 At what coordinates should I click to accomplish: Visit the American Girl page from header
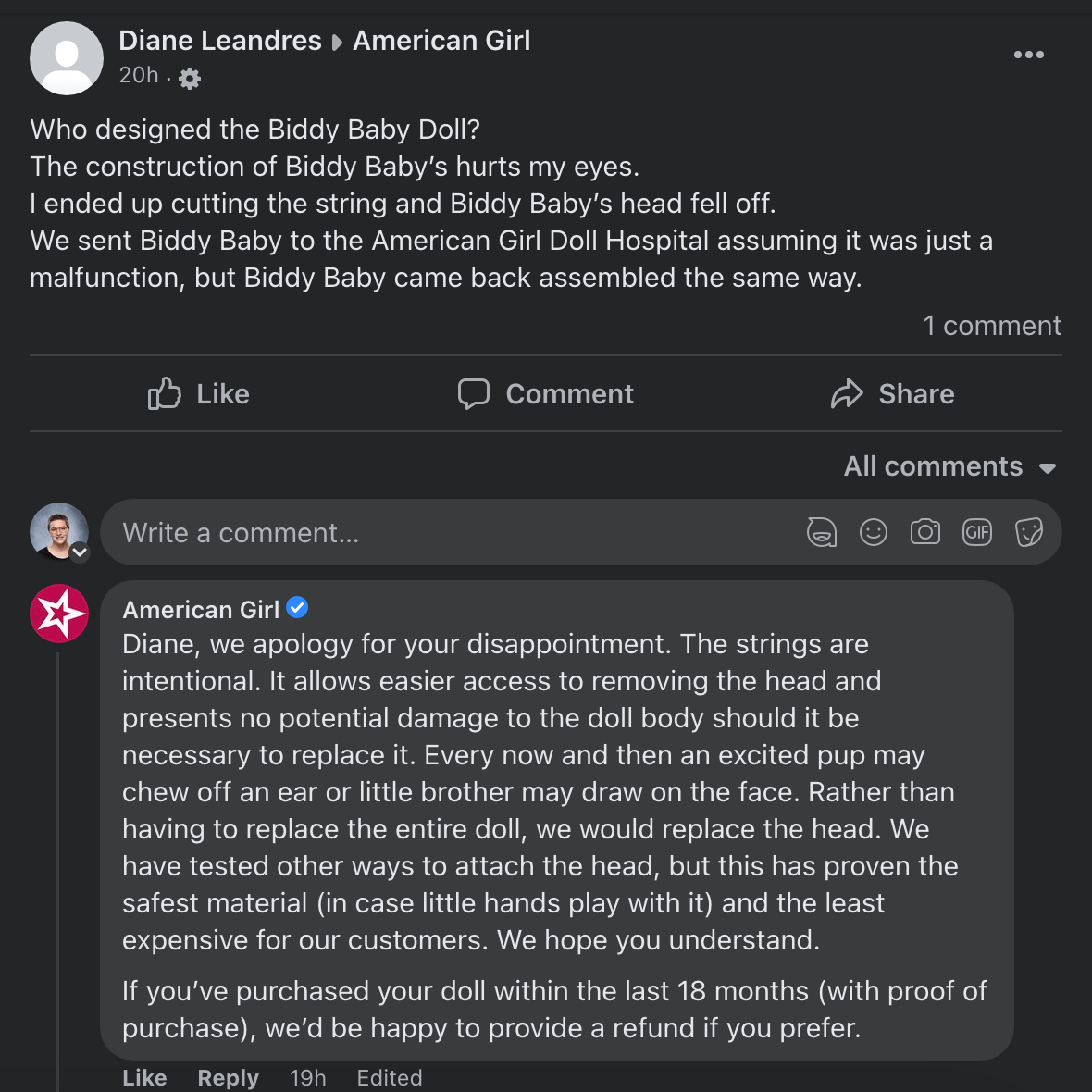(x=441, y=41)
